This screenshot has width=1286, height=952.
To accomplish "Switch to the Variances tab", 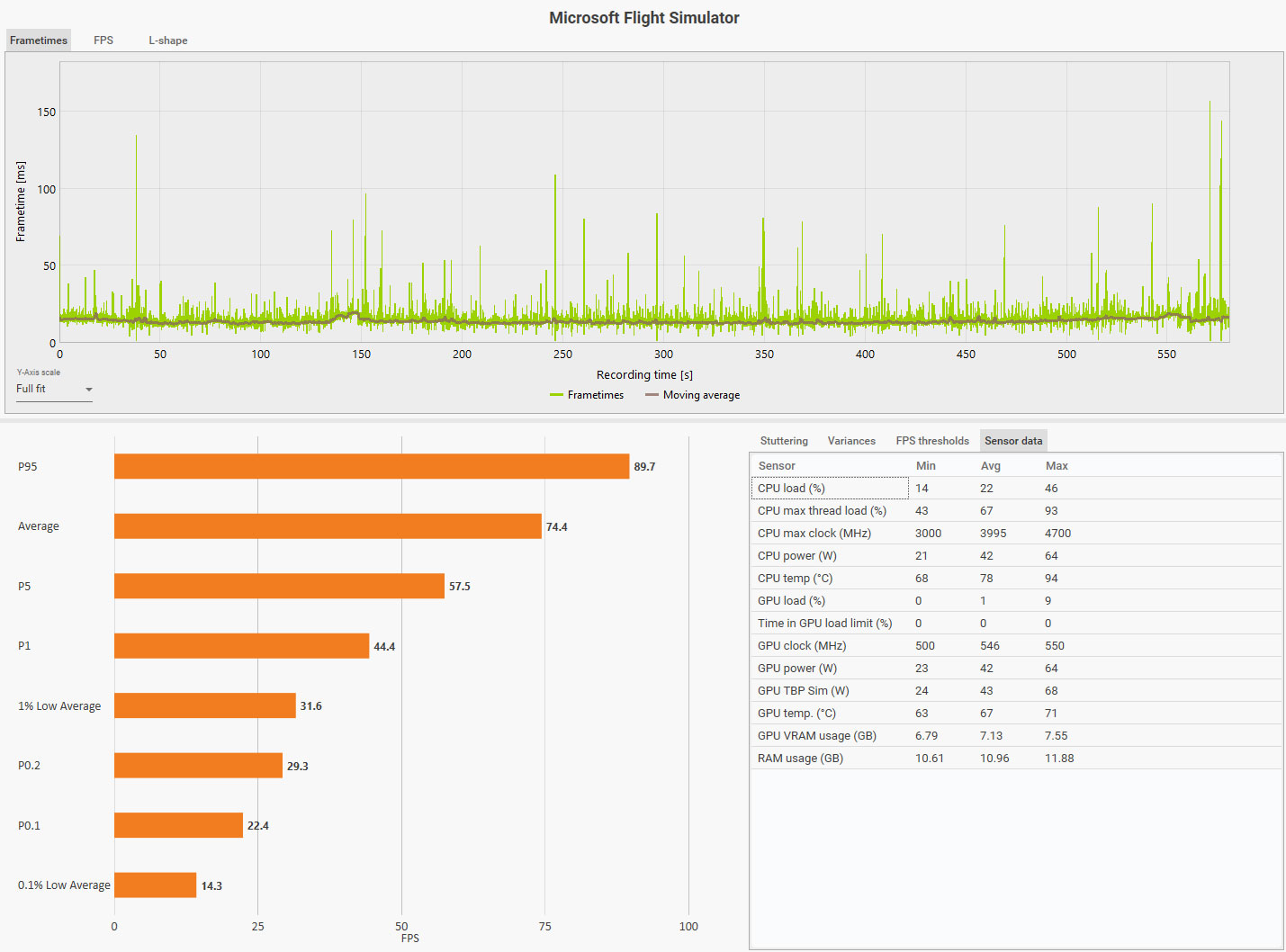I will (851, 441).
